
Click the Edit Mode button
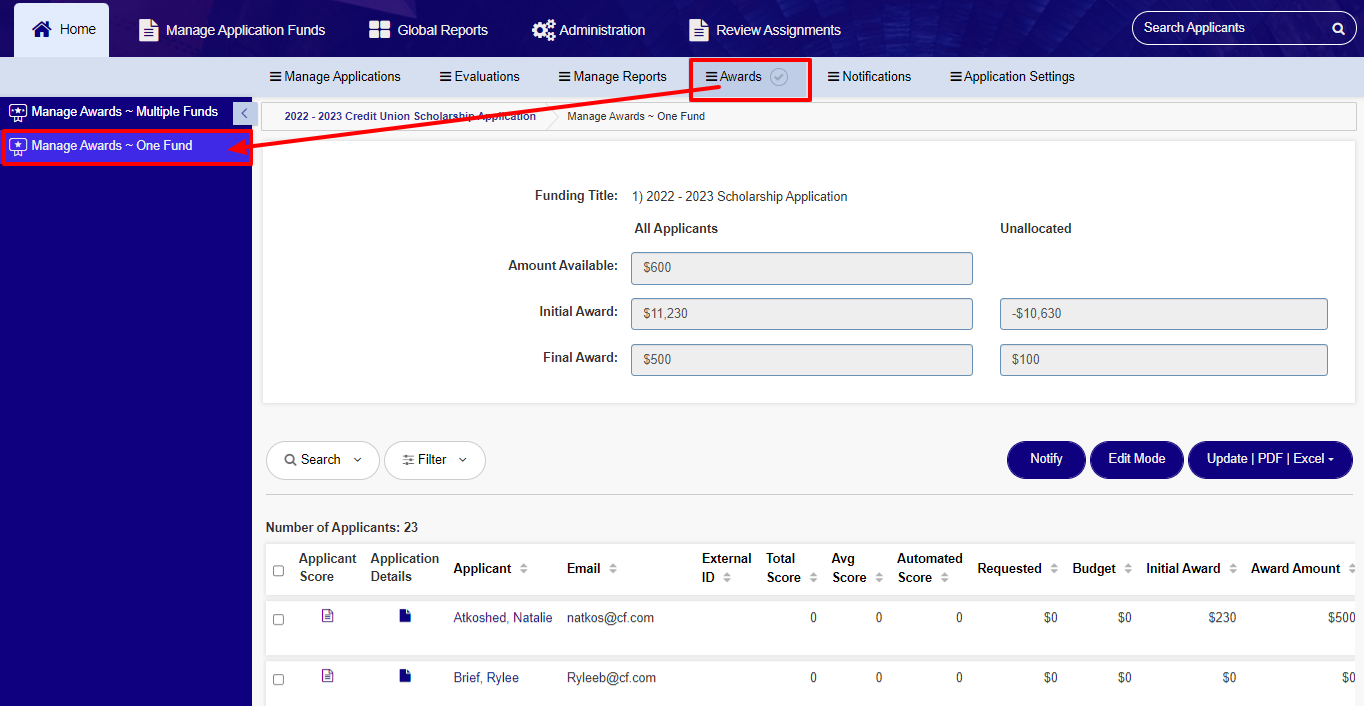coord(1137,459)
